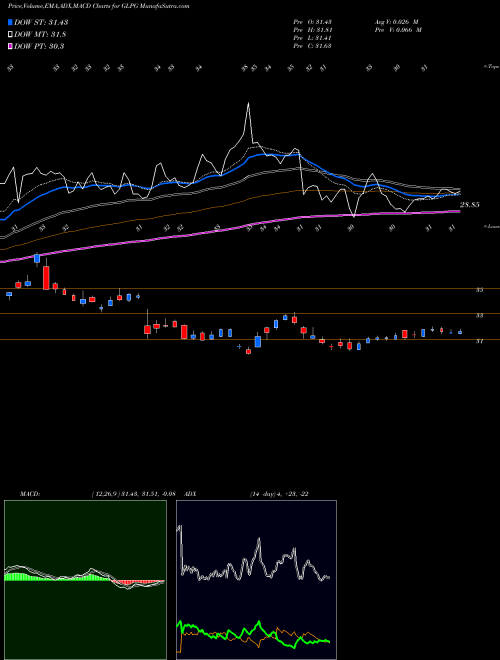Click the 31 price level axis label
500x660 pixels.
479,341
